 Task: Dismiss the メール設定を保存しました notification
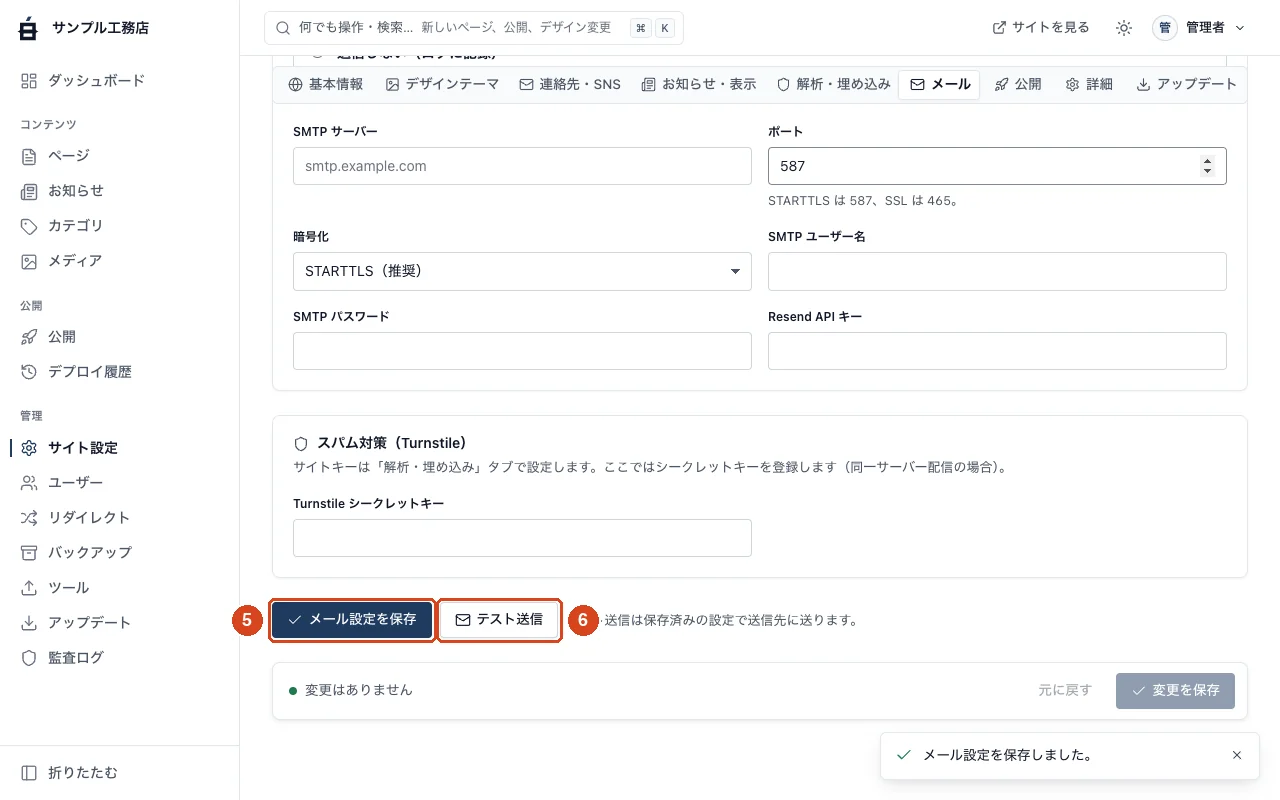(1237, 755)
